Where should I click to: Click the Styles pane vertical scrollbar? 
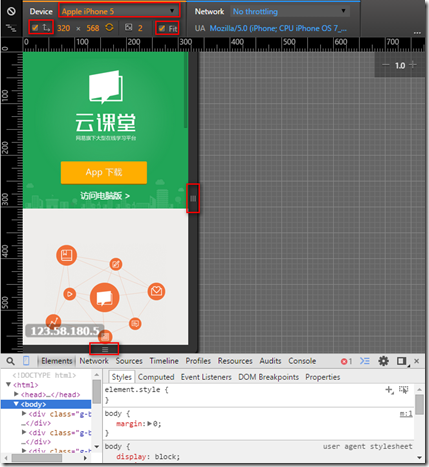[x=419, y=405]
